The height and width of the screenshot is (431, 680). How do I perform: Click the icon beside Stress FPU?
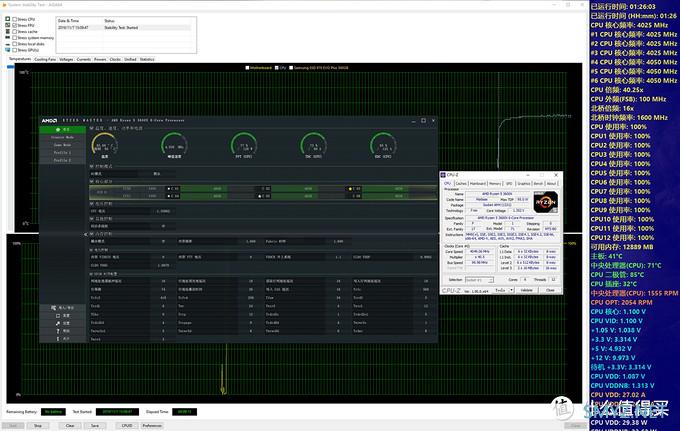click(8, 25)
